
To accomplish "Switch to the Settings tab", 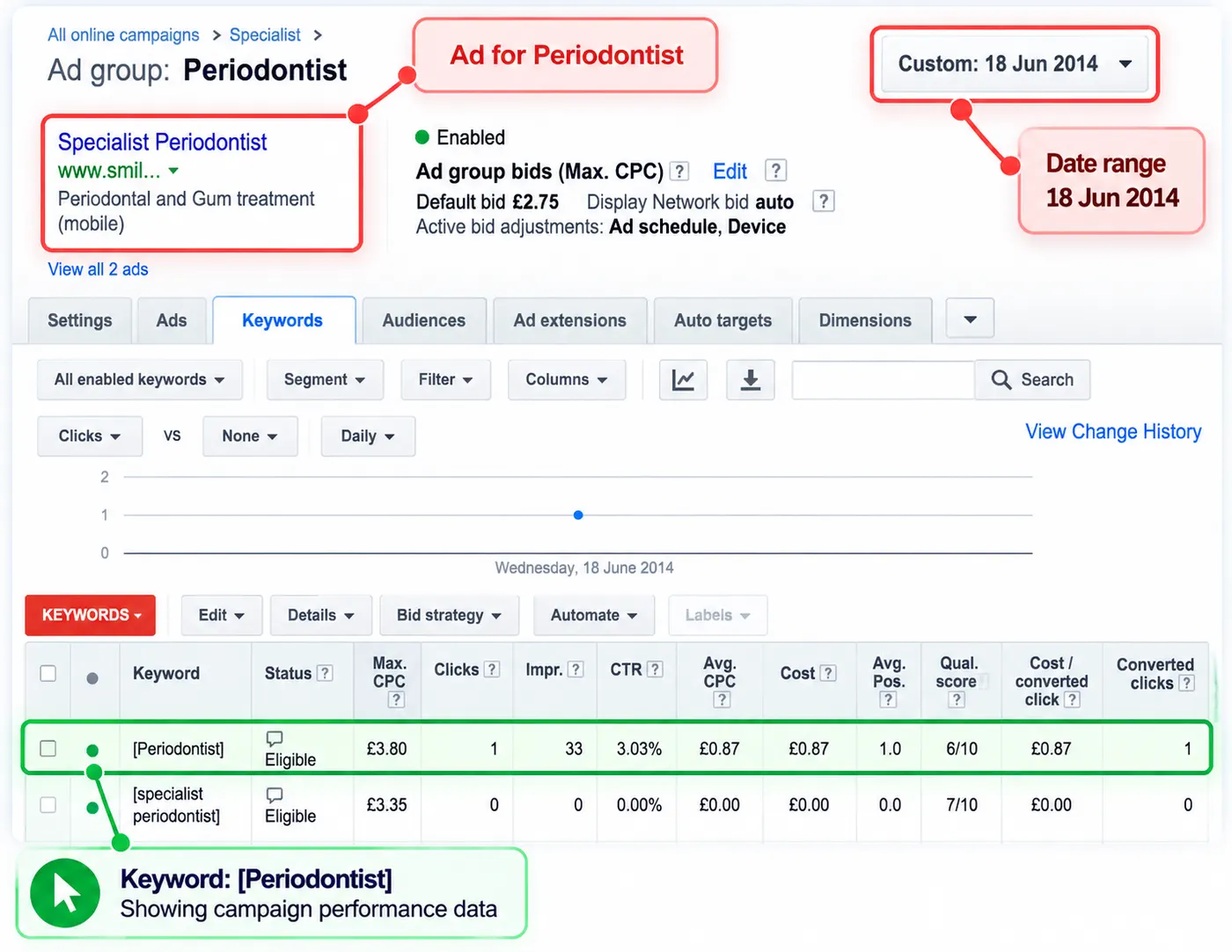I will click(x=80, y=321).
